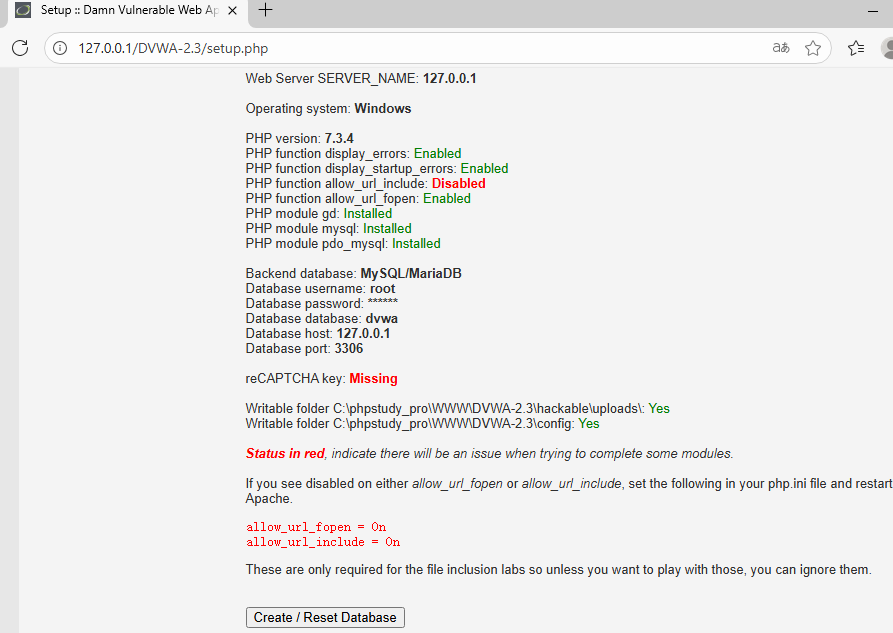
Task: Click Yes status for hackable\uploads folder
Action: coord(659,409)
